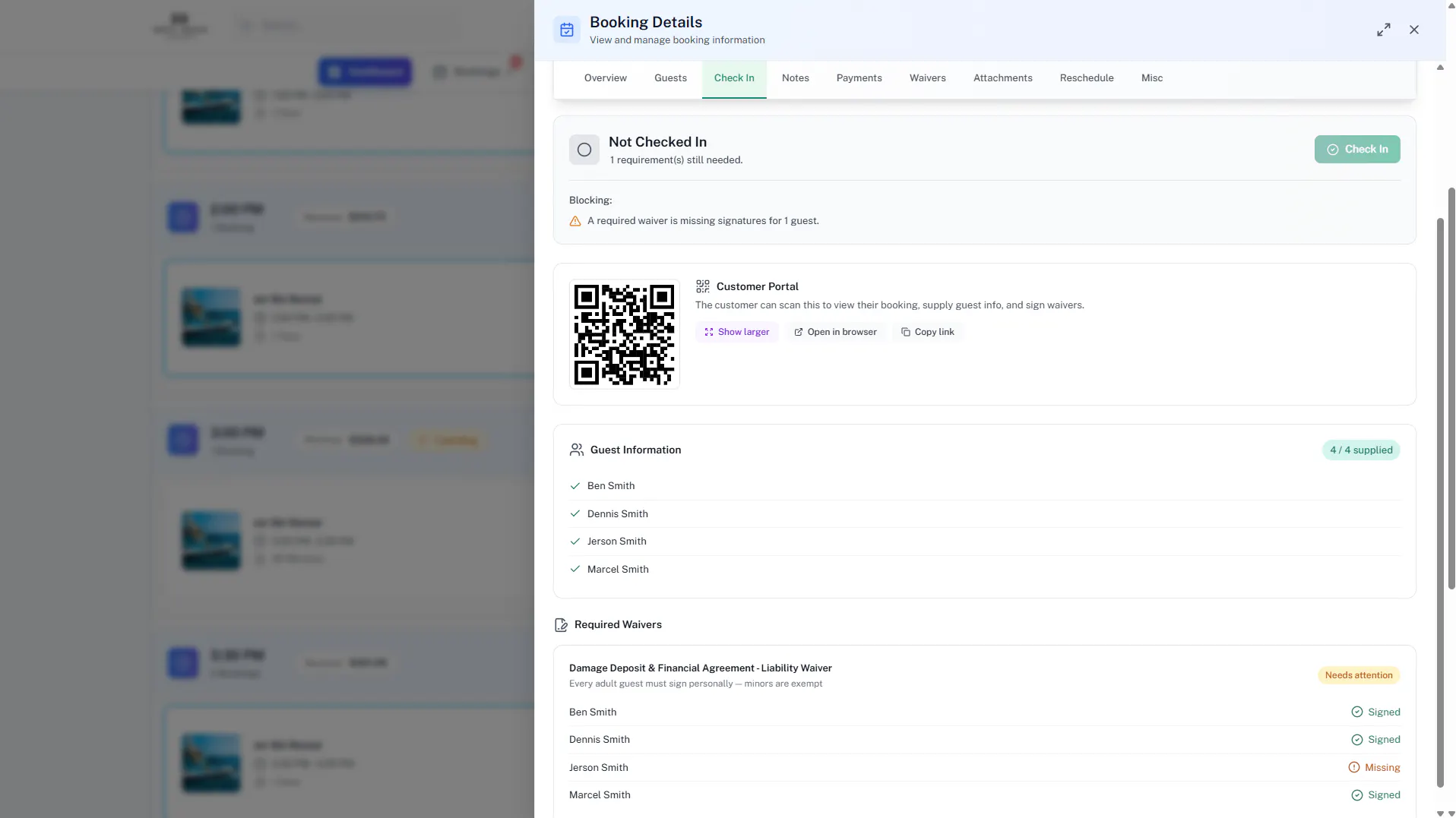
Task: Go to the Notes tab
Action: click(x=795, y=78)
